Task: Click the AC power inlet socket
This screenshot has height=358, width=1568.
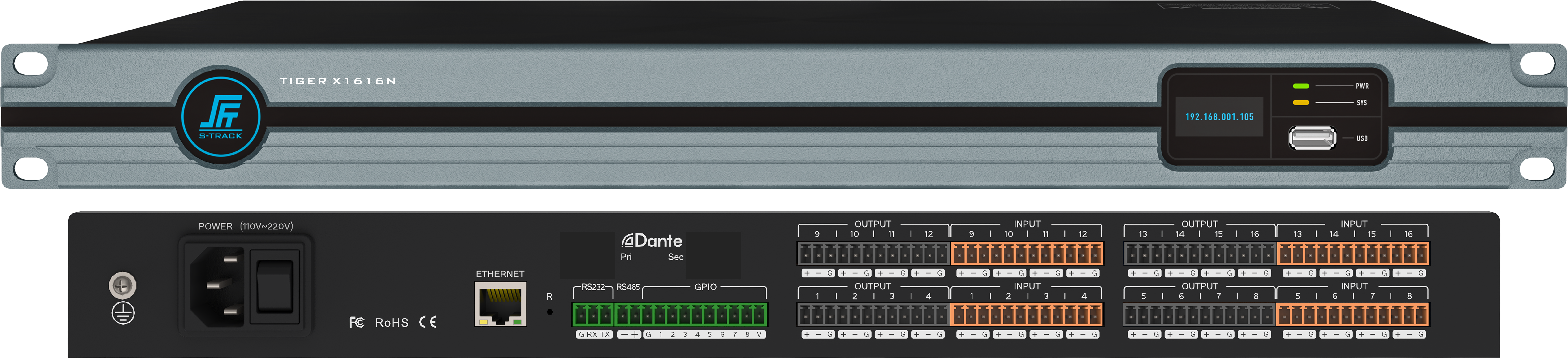Action: (x=217, y=286)
